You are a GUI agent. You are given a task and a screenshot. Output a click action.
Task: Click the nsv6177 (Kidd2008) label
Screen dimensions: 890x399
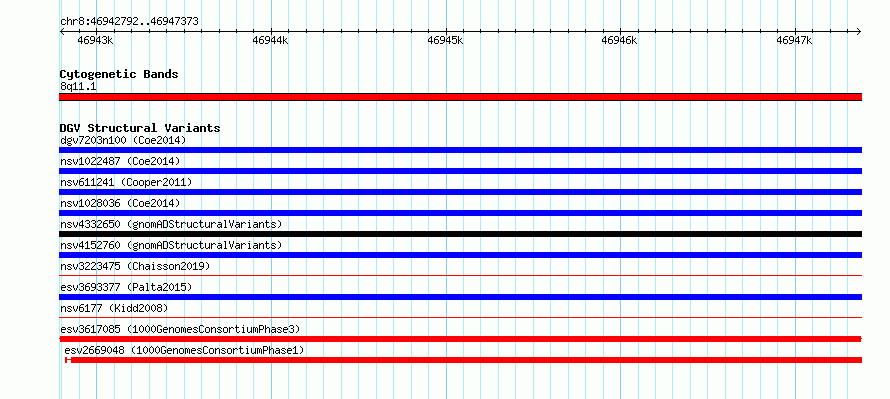[114, 308]
